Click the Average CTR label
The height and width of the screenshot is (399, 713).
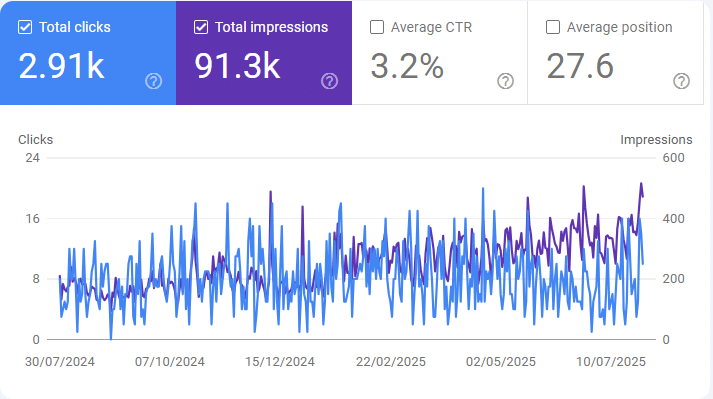pyautogui.click(x=432, y=27)
